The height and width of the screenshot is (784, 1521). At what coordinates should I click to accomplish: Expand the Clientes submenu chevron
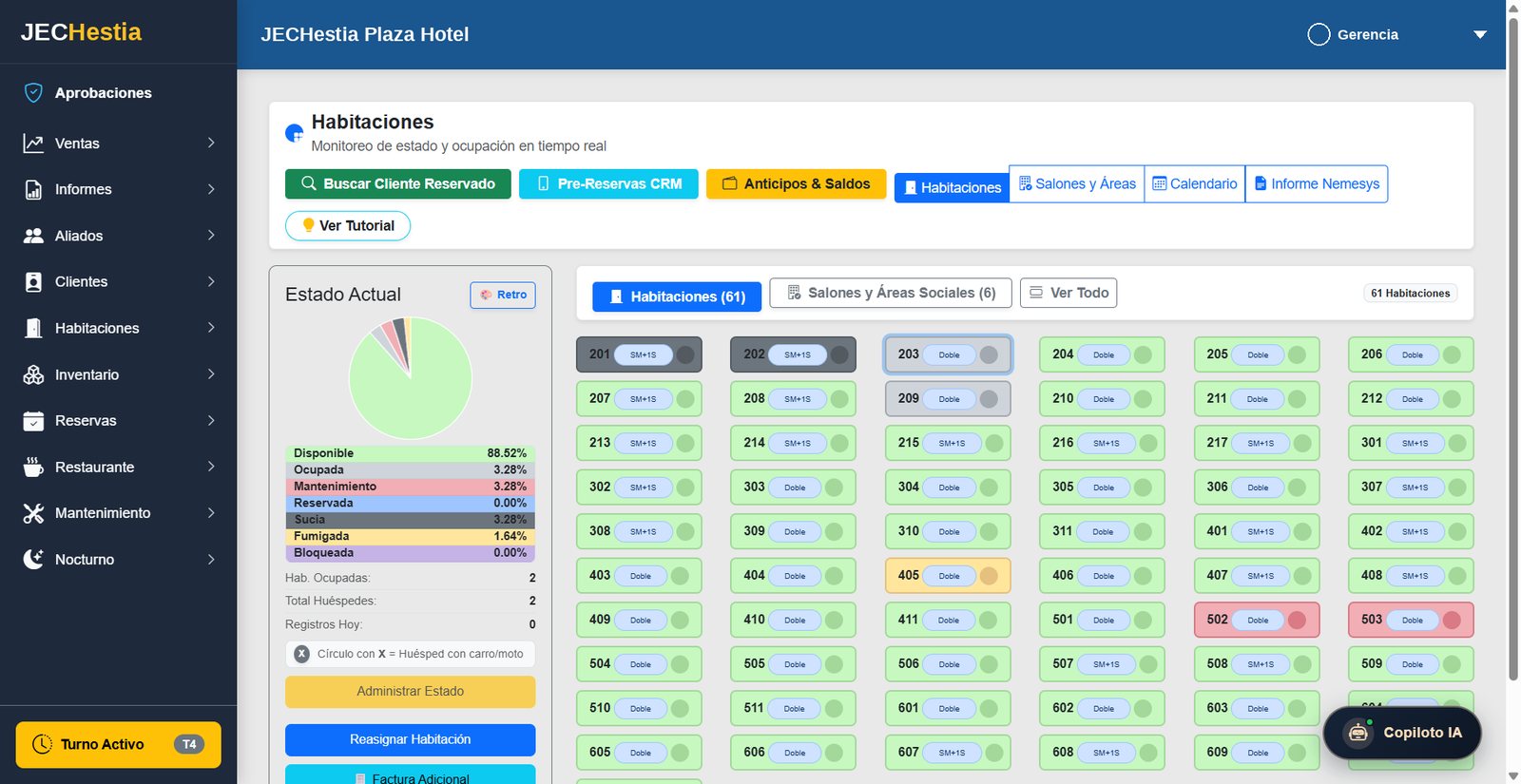coord(211,281)
